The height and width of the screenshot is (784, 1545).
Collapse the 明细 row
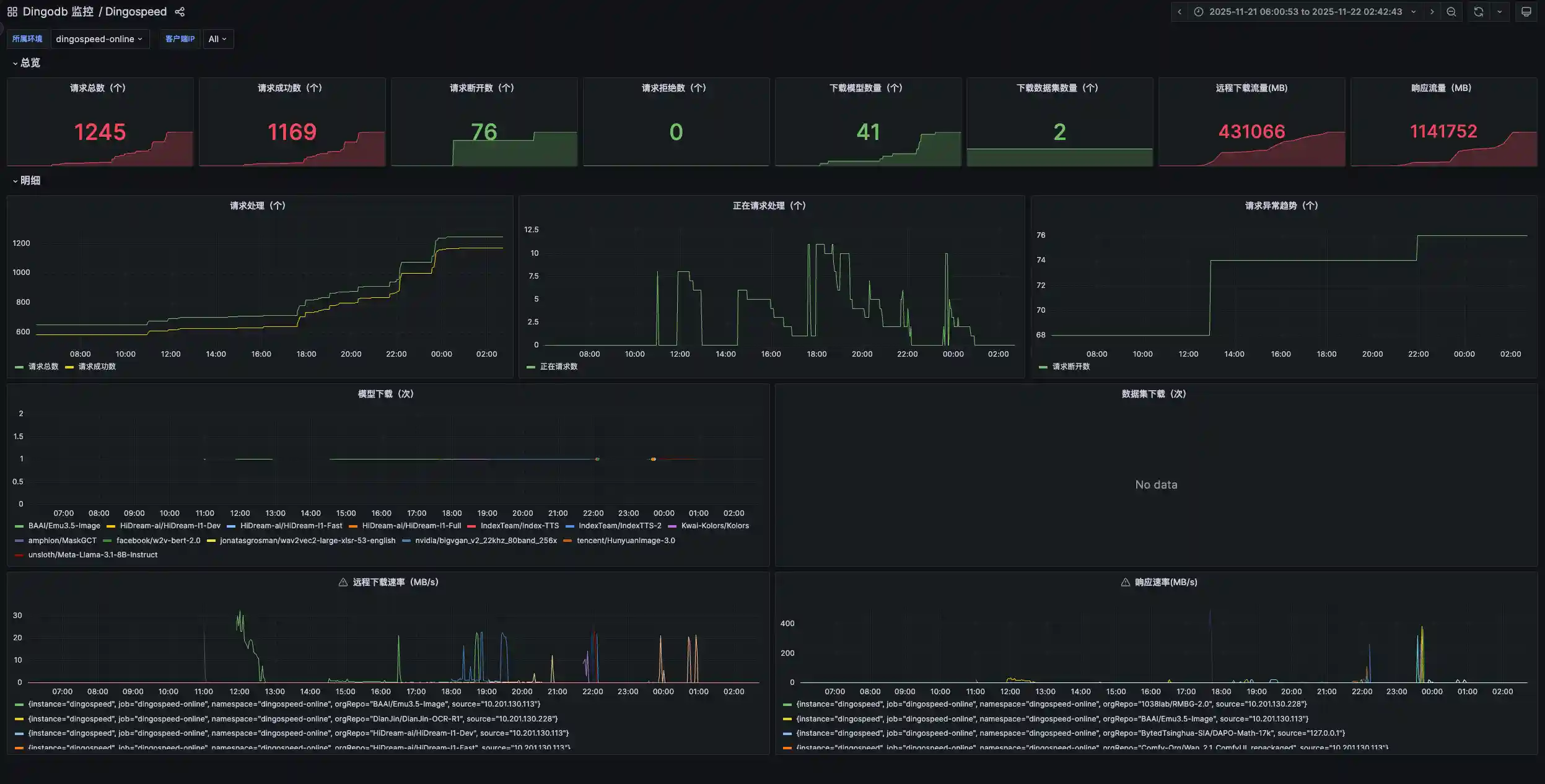coord(28,180)
